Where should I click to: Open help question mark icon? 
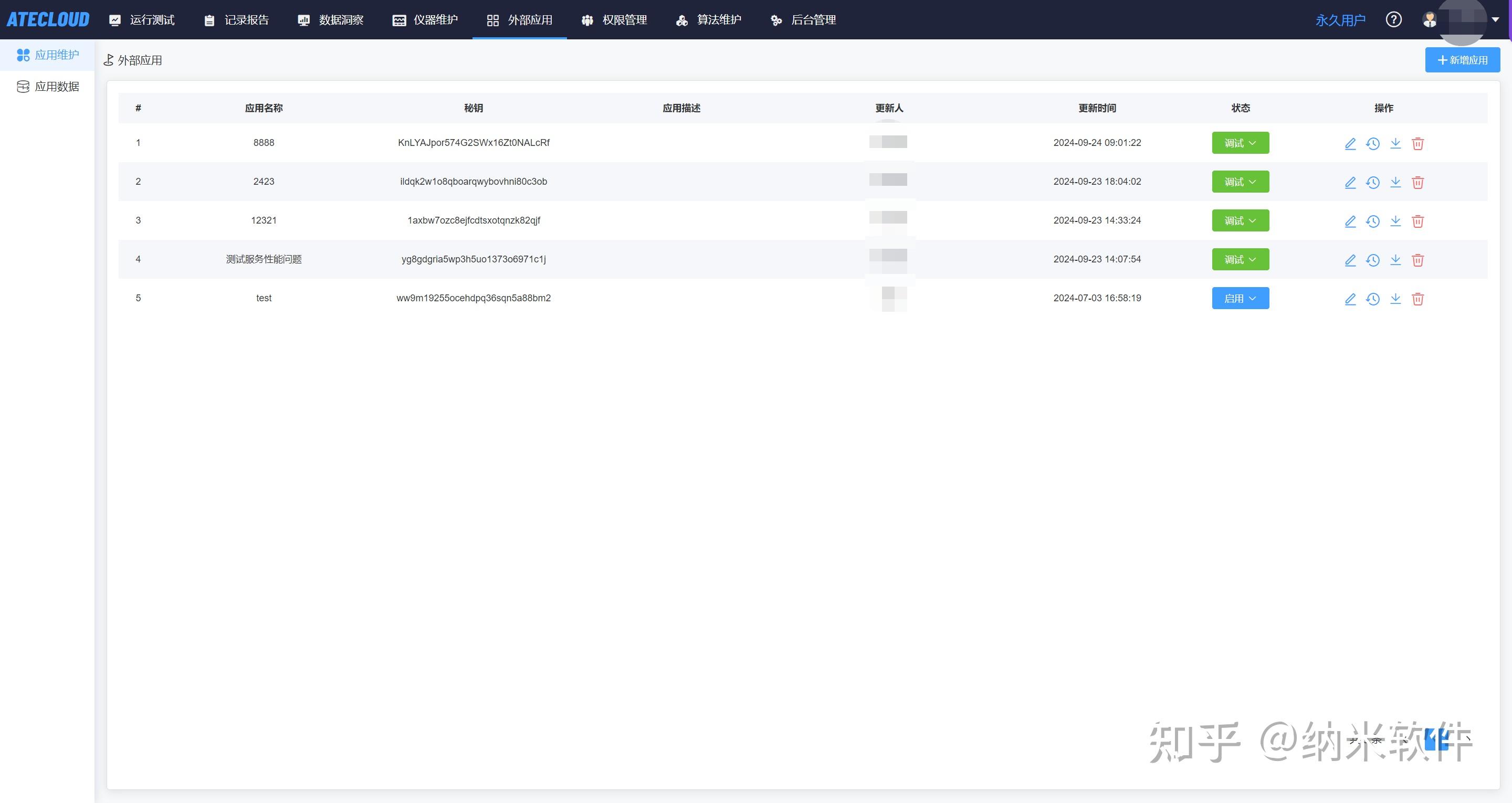pyautogui.click(x=1393, y=20)
